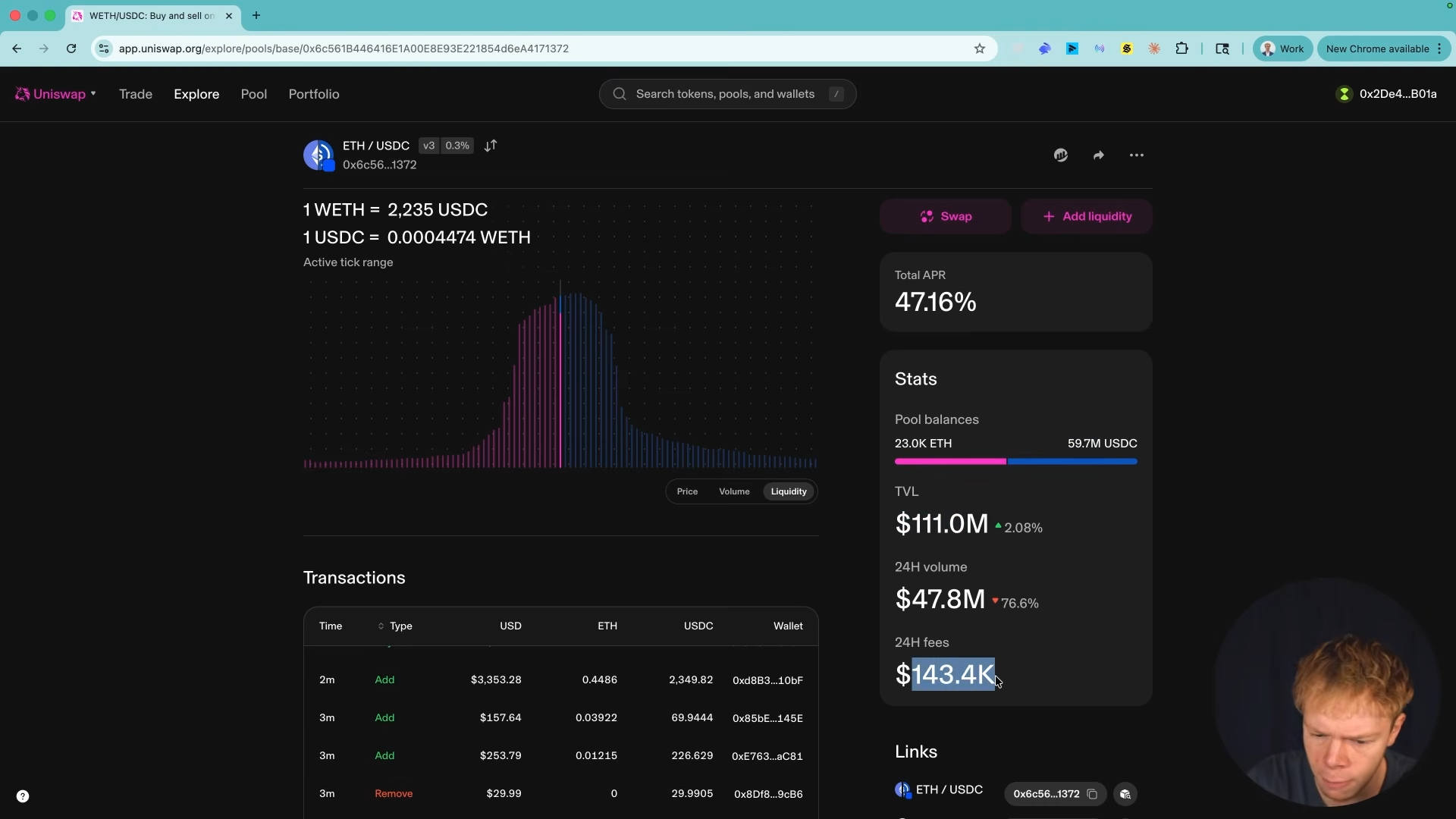Click the search magnifier icon
Image resolution: width=1456 pixels, height=819 pixels.
pos(620,94)
